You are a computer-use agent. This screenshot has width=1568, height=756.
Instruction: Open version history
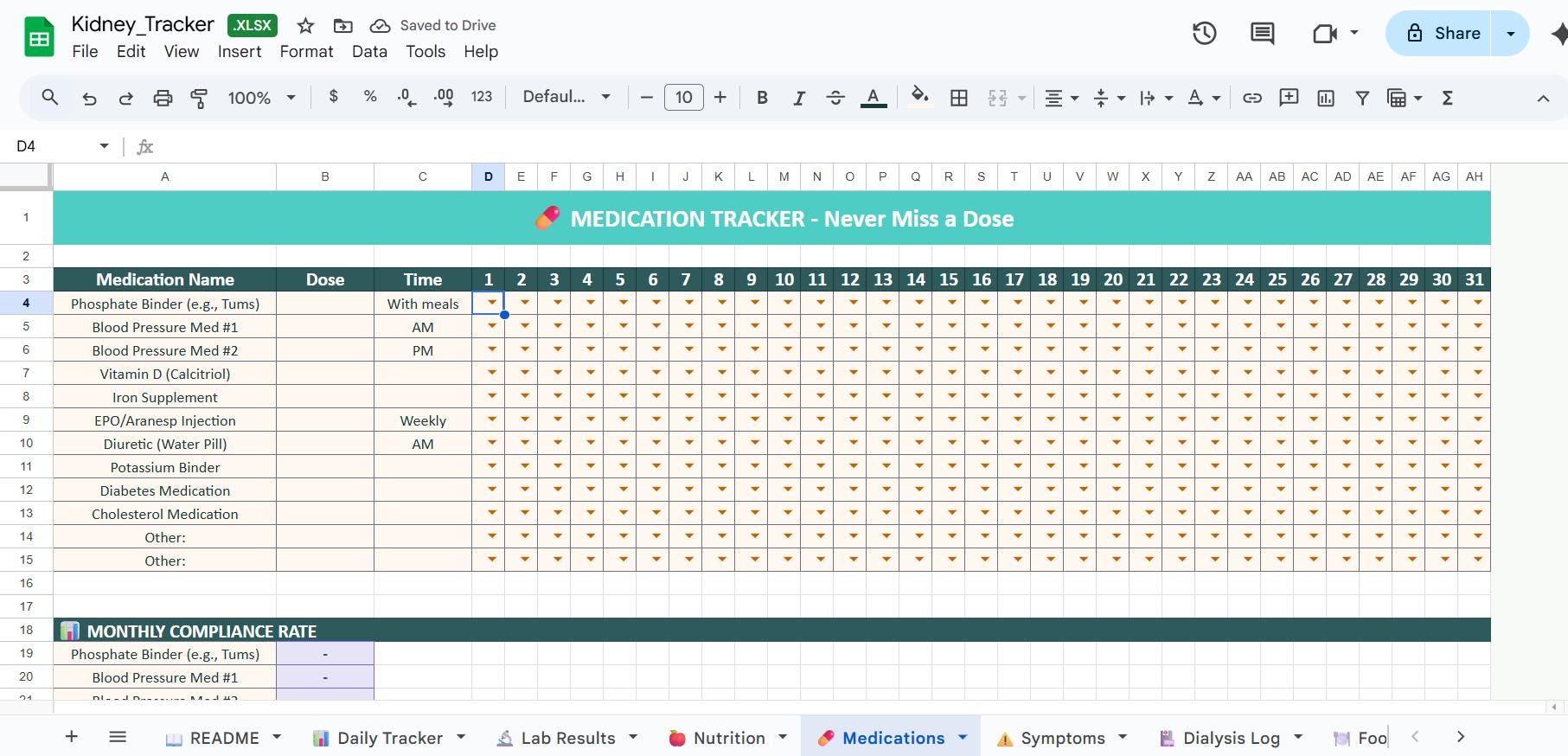click(1205, 34)
